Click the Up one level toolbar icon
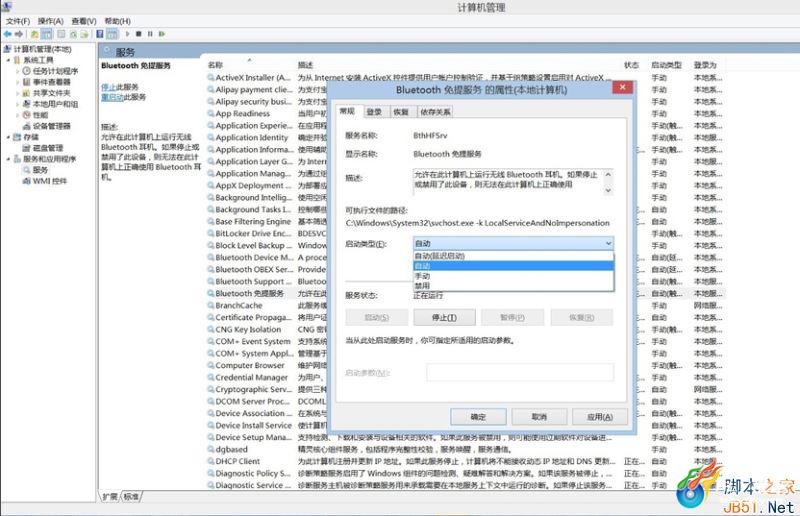This screenshot has height=516, width=800. pyautogui.click(x=34, y=34)
